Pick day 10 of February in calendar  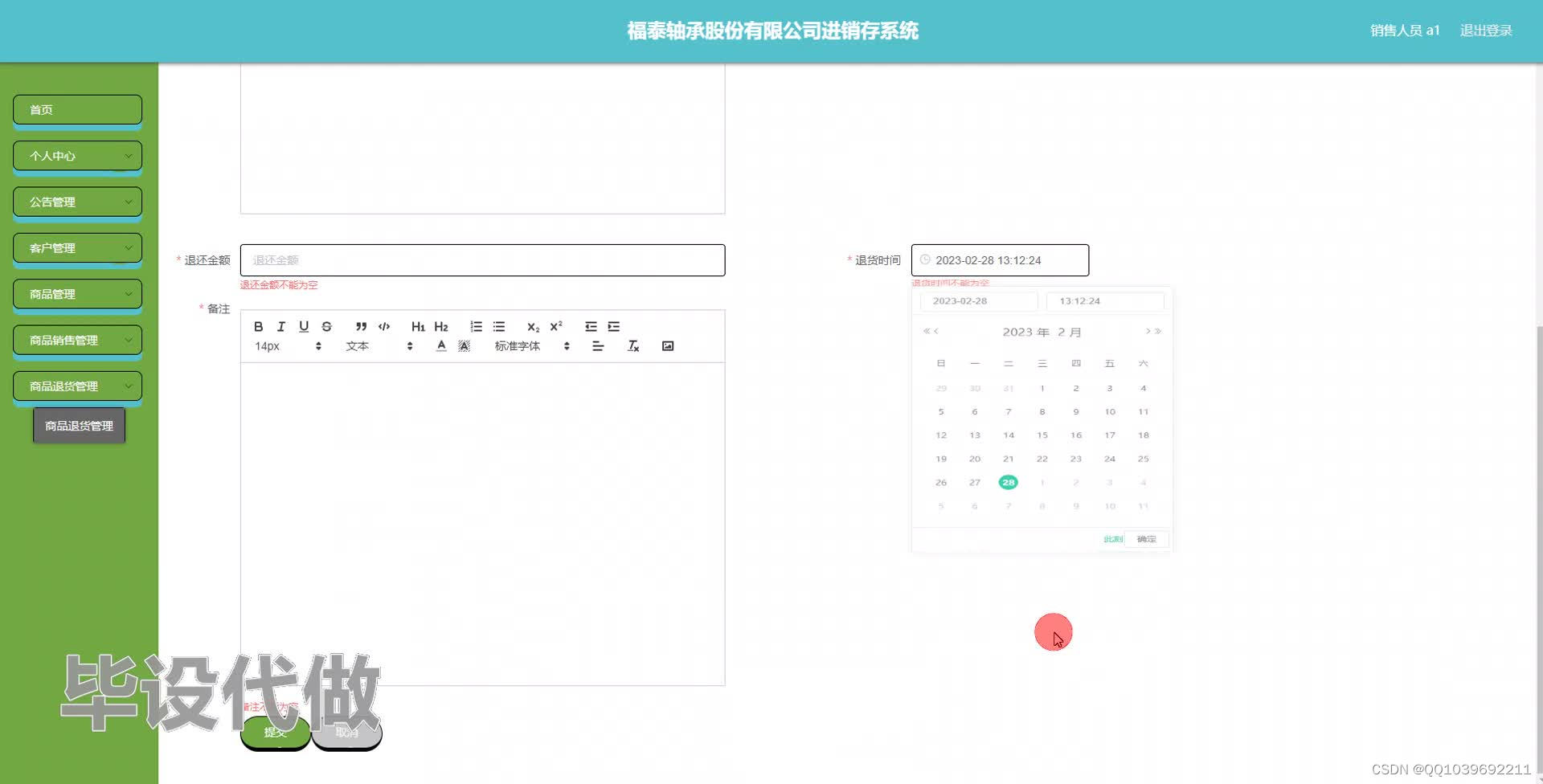1110,411
